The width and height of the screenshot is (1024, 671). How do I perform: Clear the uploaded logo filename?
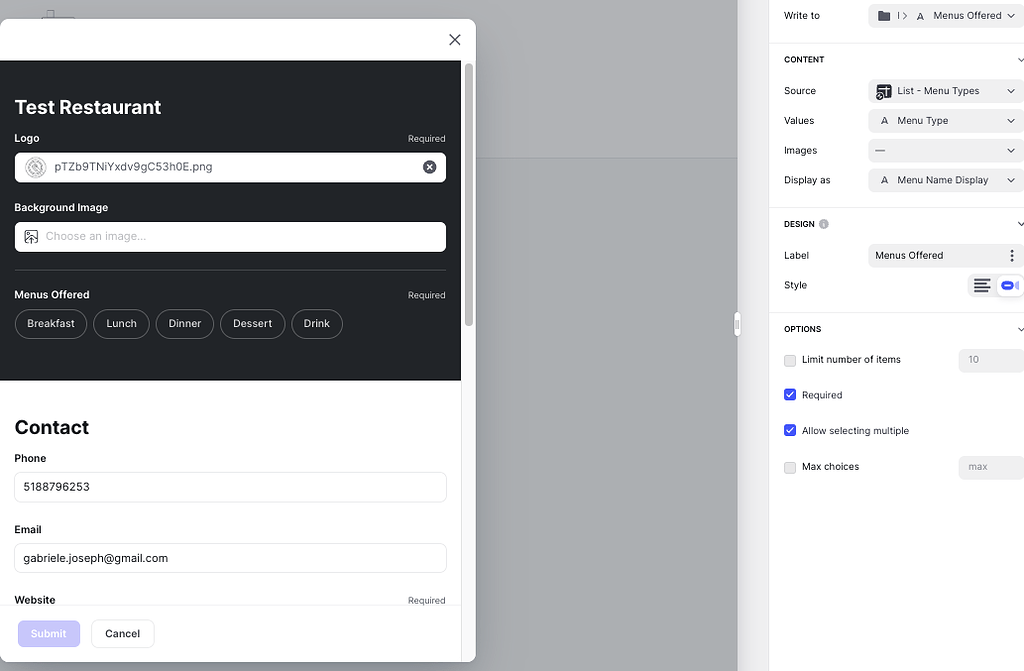pos(430,167)
